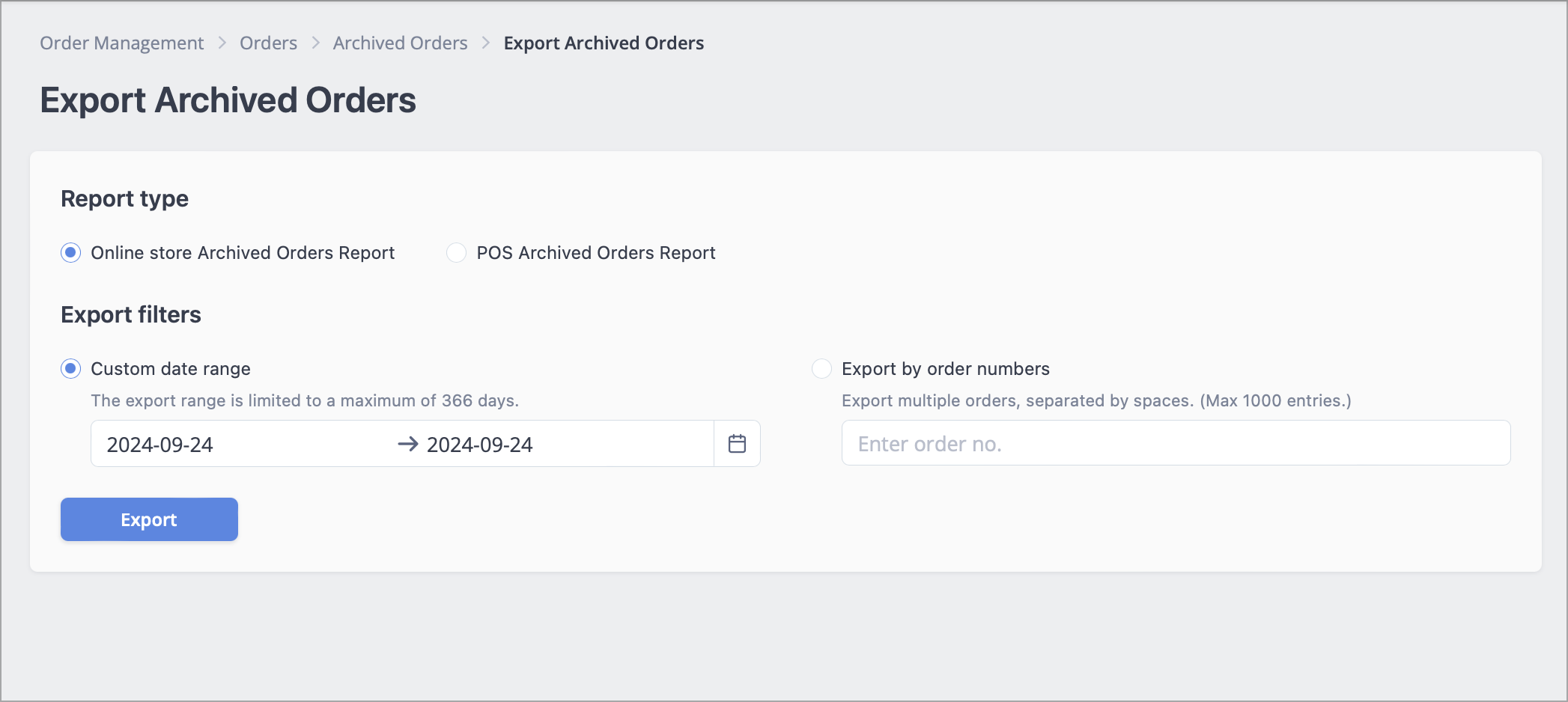Click breadcrumb chevron after Orders
Screen dimensions: 1568x702
coord(315,43)
